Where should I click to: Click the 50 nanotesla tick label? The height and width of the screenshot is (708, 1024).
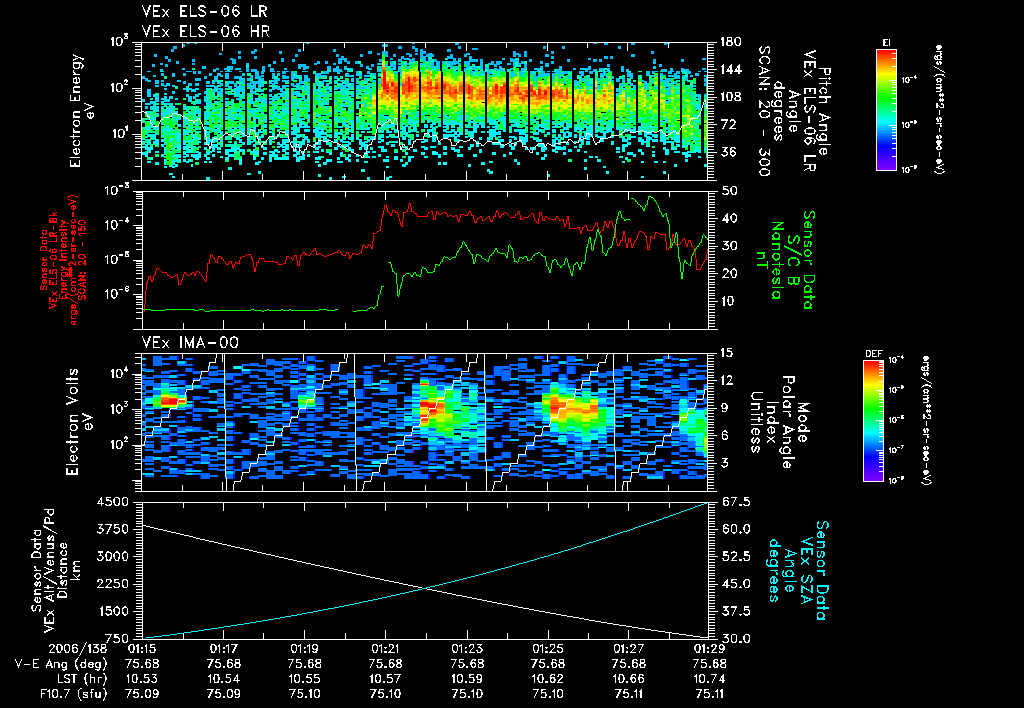click(729, 191)
